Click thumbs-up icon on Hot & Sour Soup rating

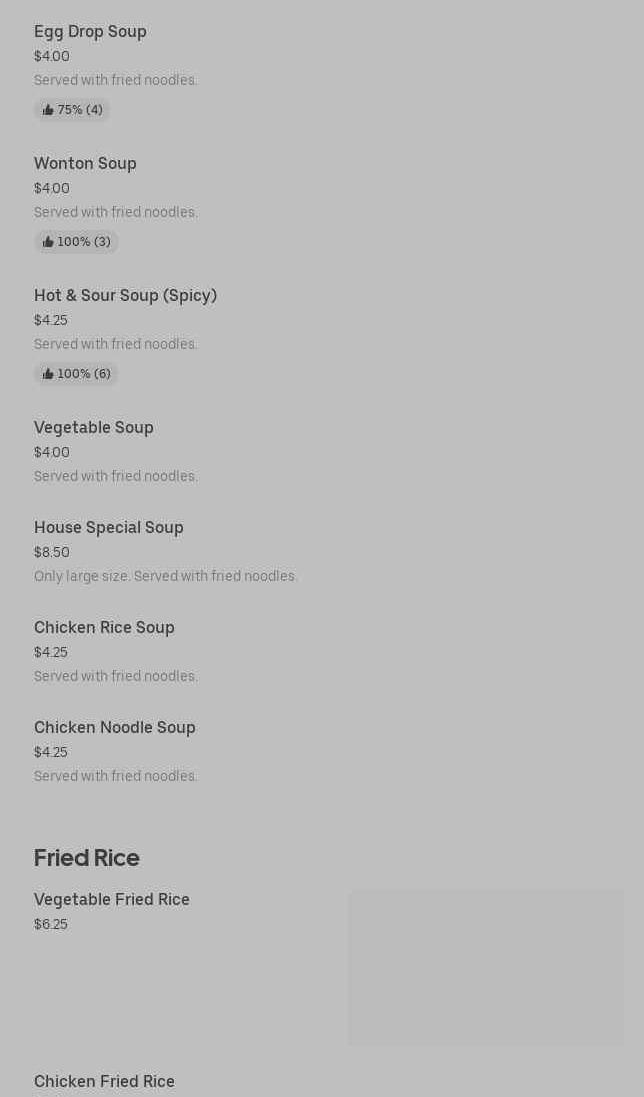tap(48, 374)
